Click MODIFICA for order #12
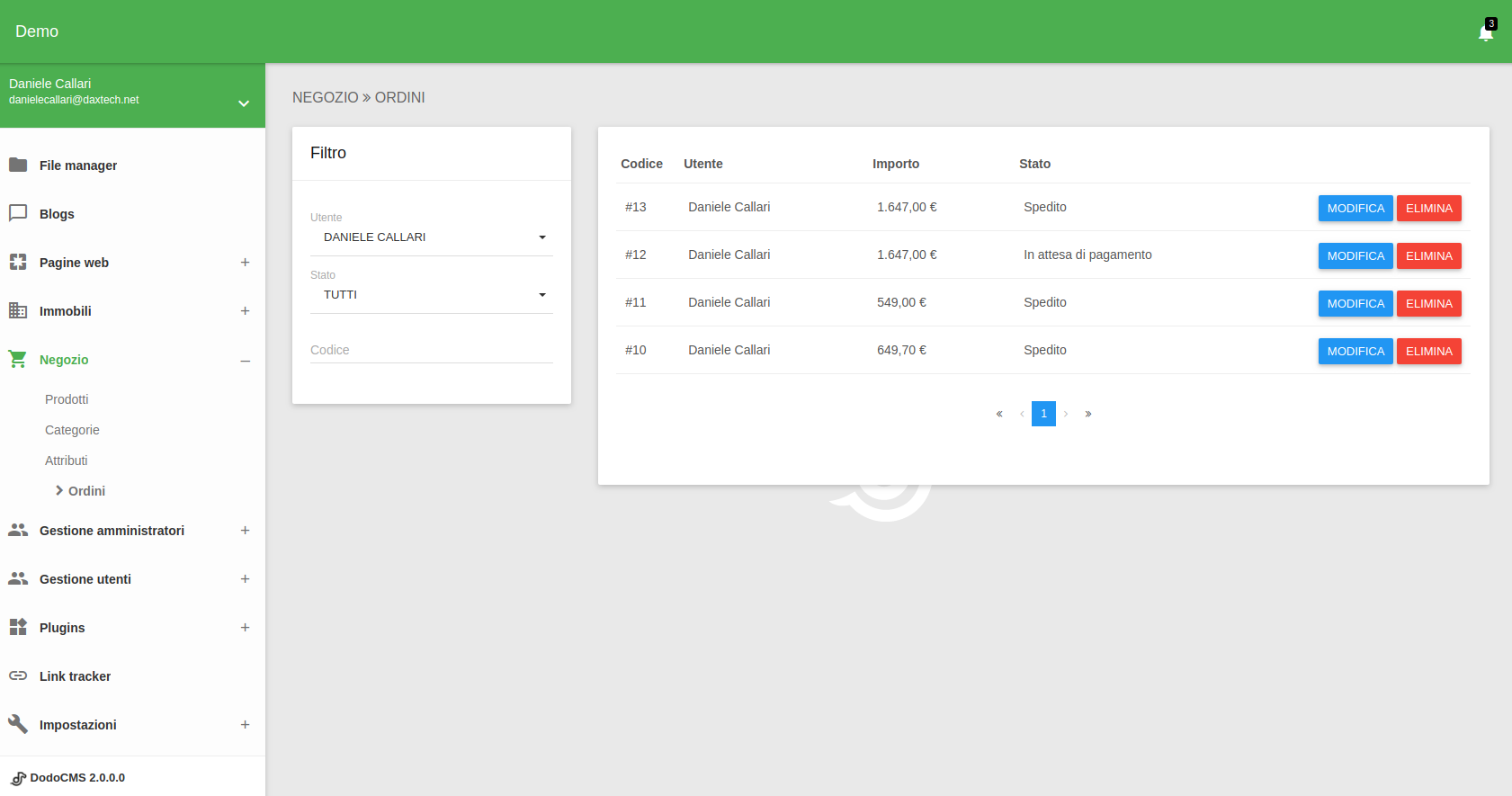This screenshot has width=1512, height=796. 1355,255
